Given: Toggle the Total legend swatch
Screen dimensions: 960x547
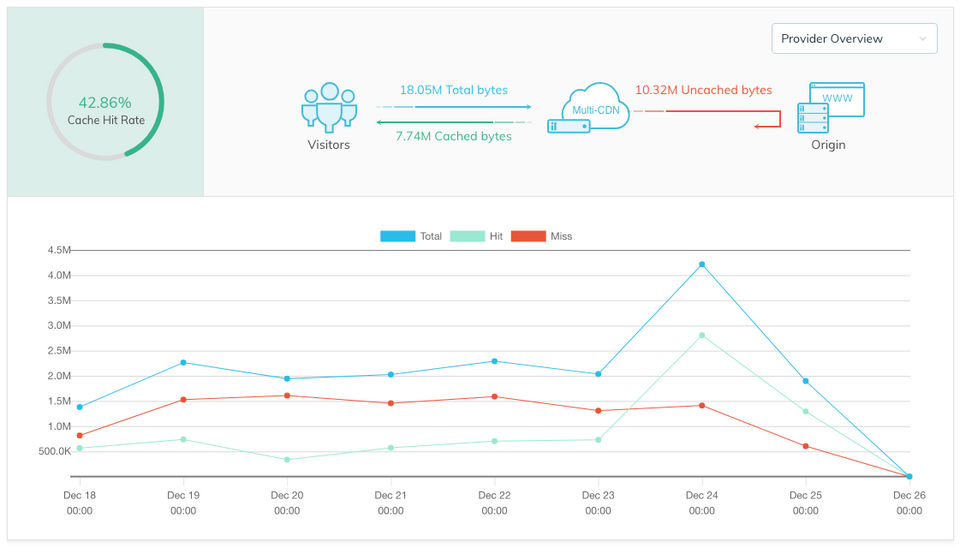Looking at the screenshot, I should (x=397, y=236).
